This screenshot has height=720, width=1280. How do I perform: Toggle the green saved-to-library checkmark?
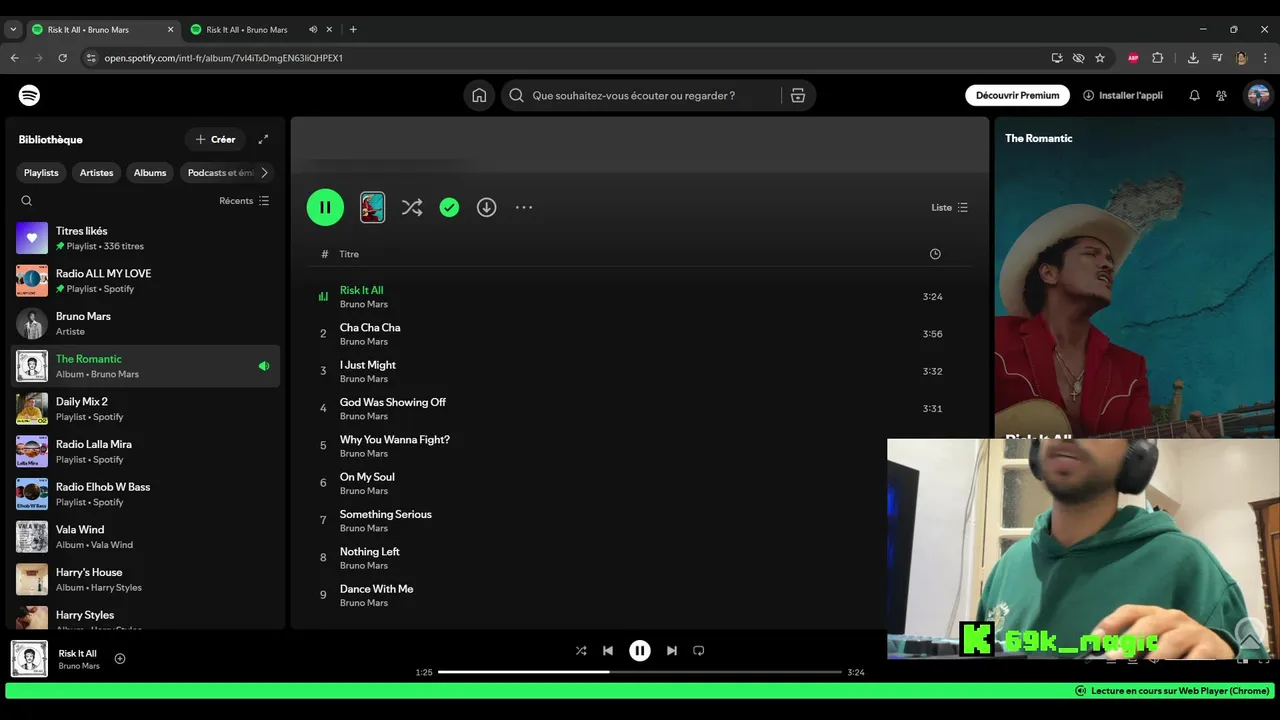pos(449,207)
